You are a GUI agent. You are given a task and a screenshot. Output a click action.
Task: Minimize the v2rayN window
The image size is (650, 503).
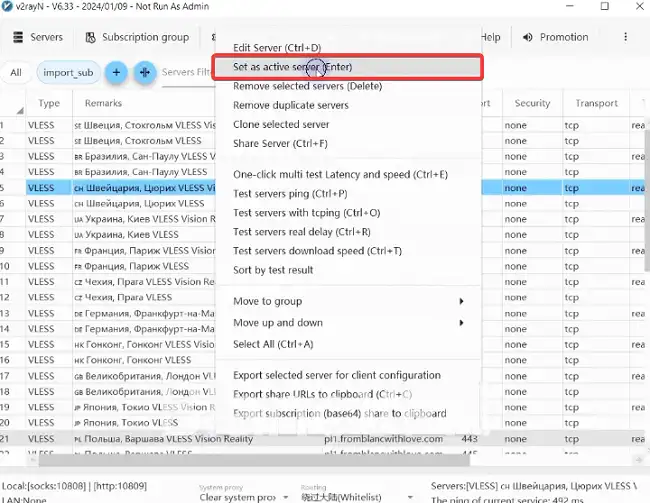570,6
